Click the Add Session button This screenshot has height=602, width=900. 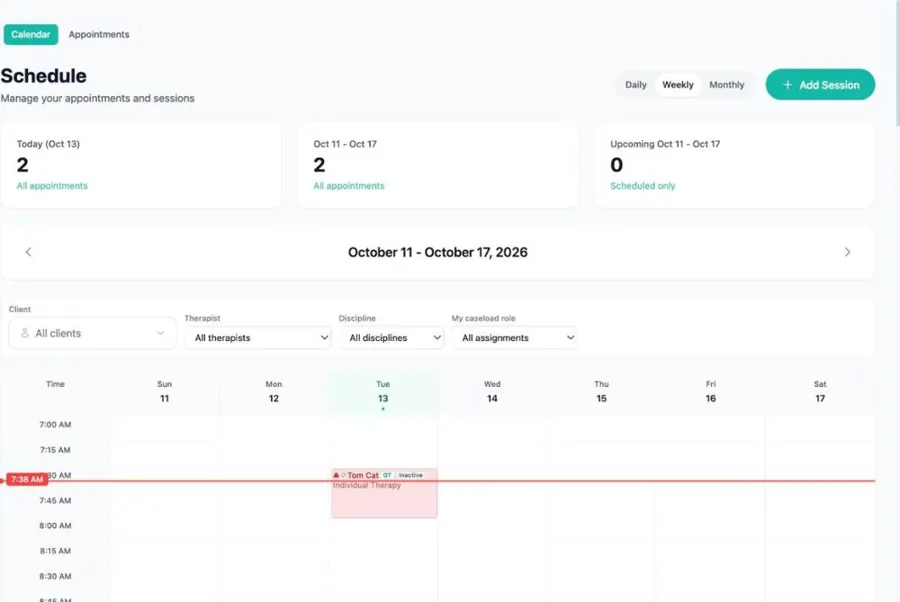pos(820,84)
